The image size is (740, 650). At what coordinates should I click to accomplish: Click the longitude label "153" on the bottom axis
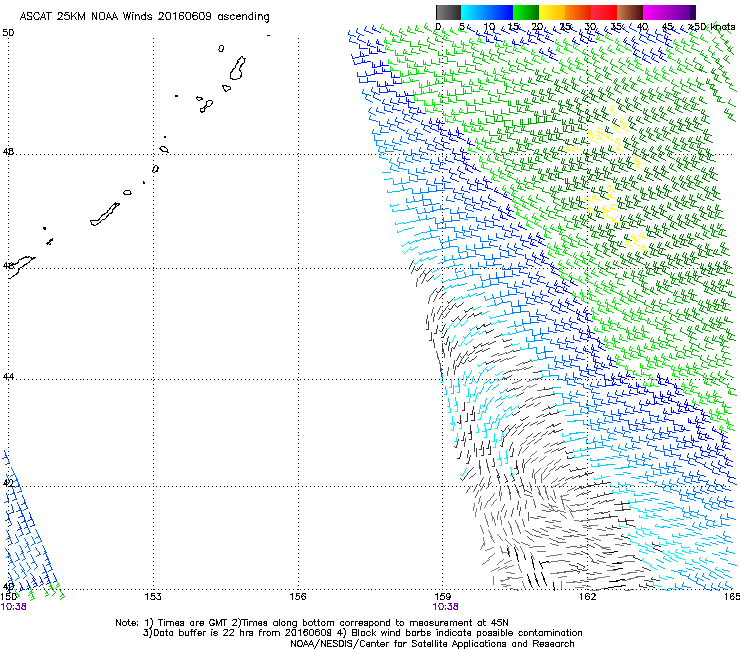tap(153, 597)
